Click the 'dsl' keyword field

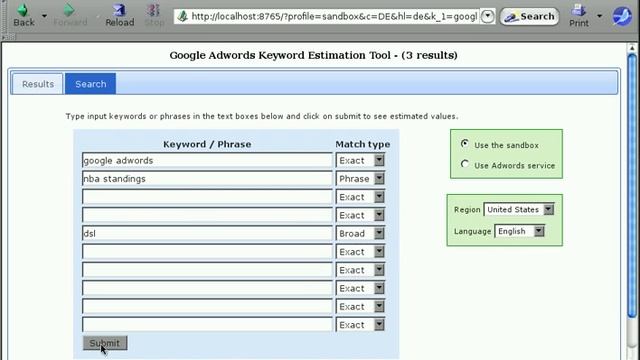207,233
